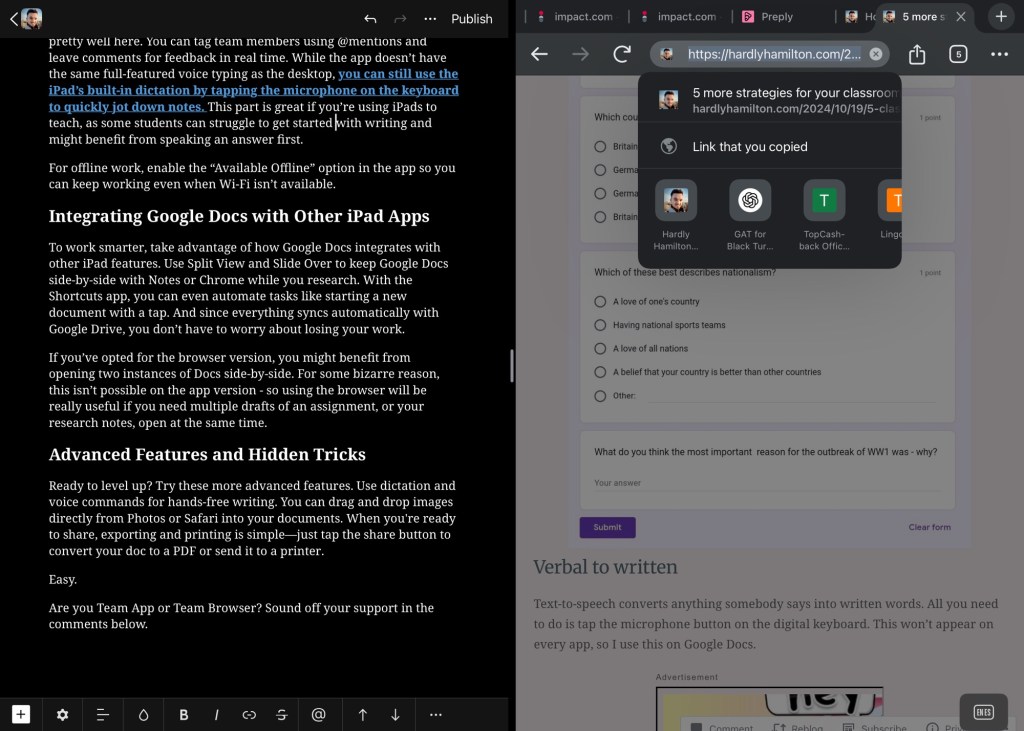Open the editor toolbar more options ellipsis
Viewport: 1024px width, 731px height.
point(435,714)
